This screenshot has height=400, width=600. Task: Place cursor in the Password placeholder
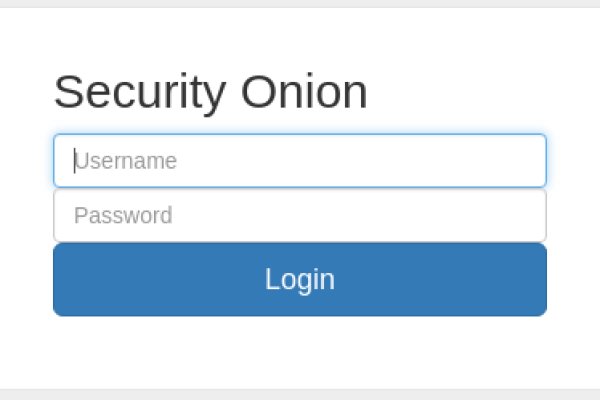tap(123, 215)
